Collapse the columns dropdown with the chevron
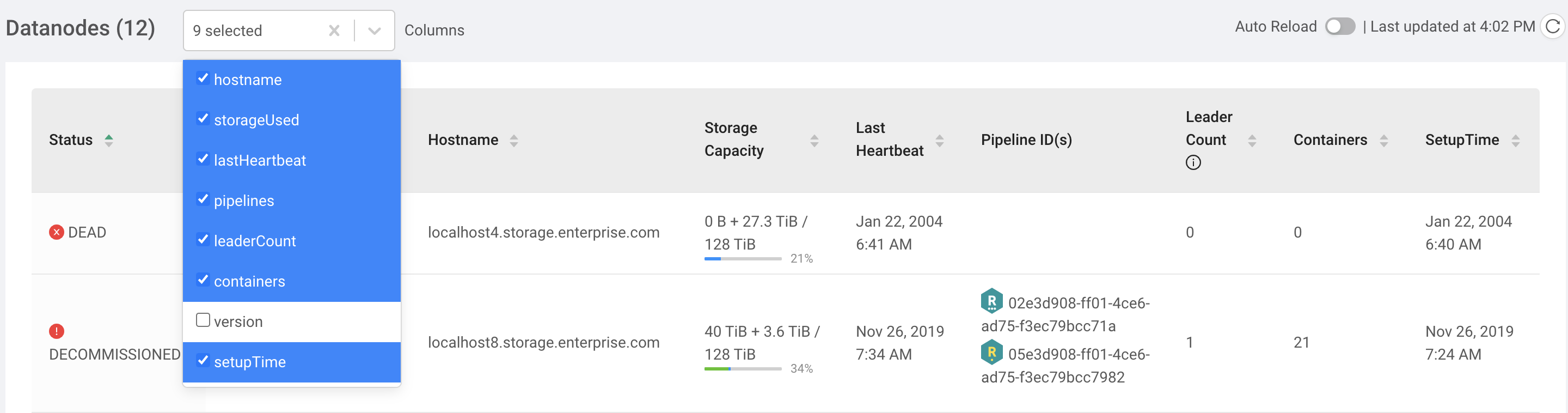 coord(375,31)
